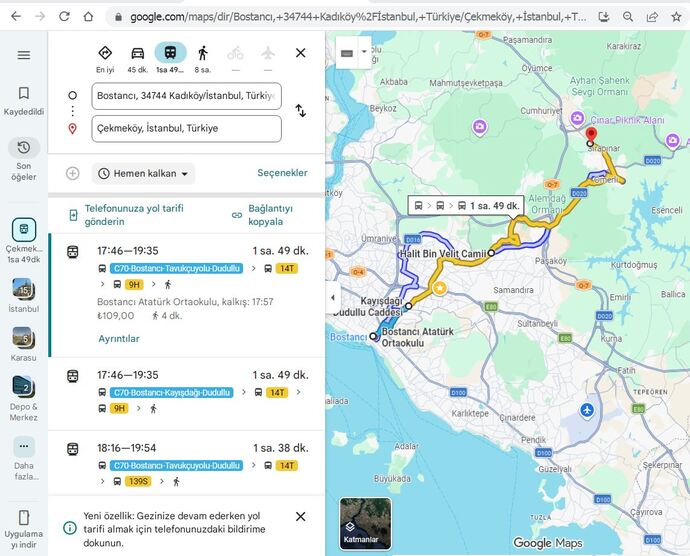690x556 pixels.
Task: Click the share page icon in address bar
Action: (x=652, y=17)
